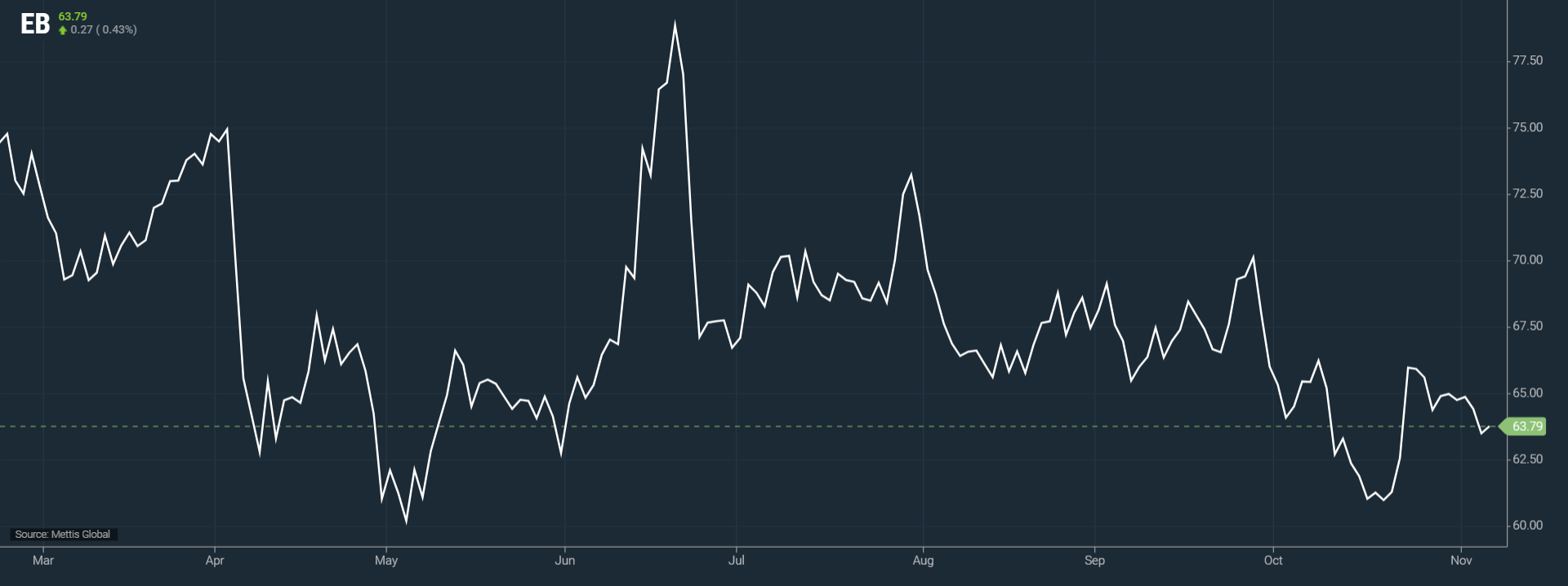1568x586 pixels.
Task: Click the Source: Mettis Global label
Action: click(63, 535)
